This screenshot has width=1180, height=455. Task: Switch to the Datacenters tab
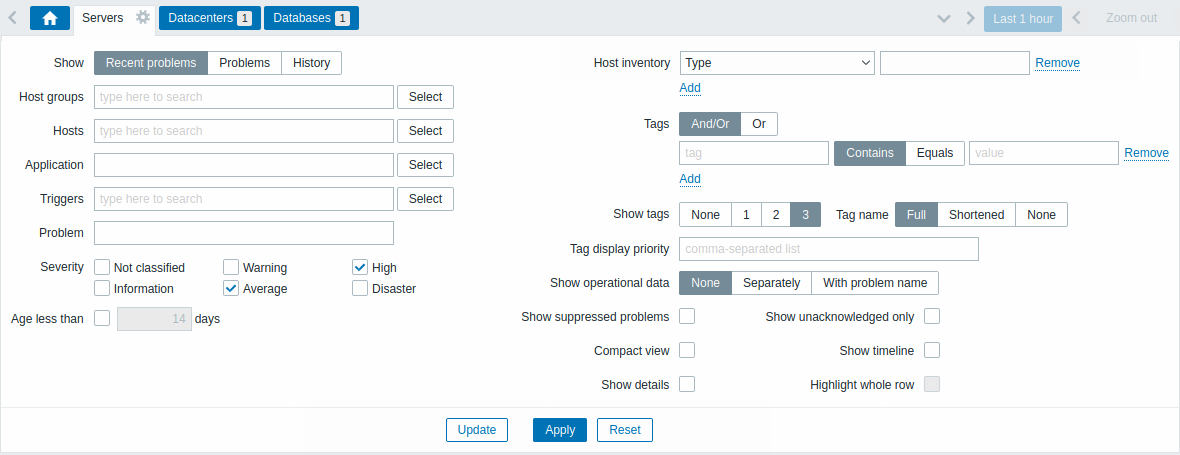point(210,18)
